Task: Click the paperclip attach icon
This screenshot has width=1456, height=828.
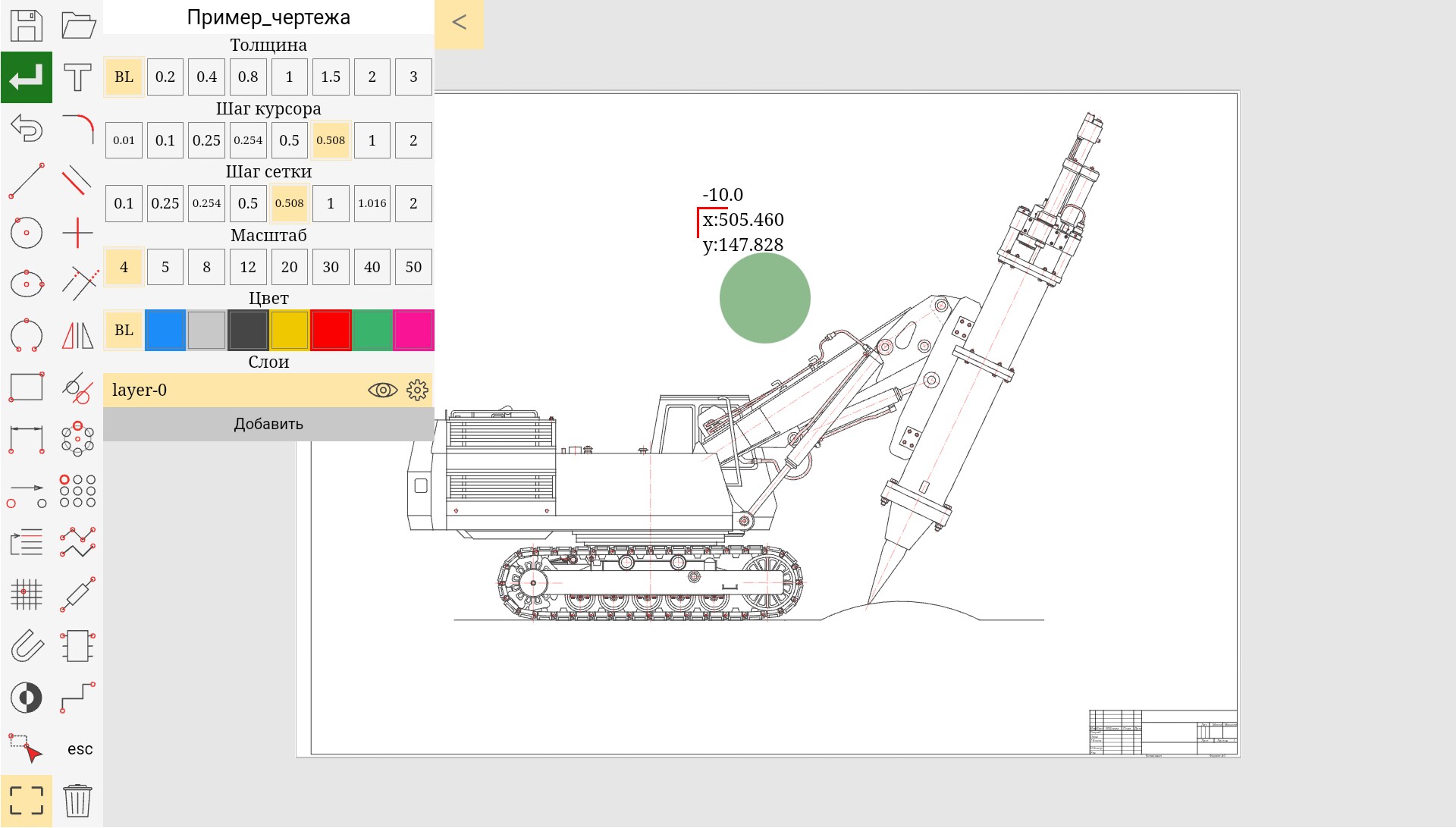Action: pos(27,646)
